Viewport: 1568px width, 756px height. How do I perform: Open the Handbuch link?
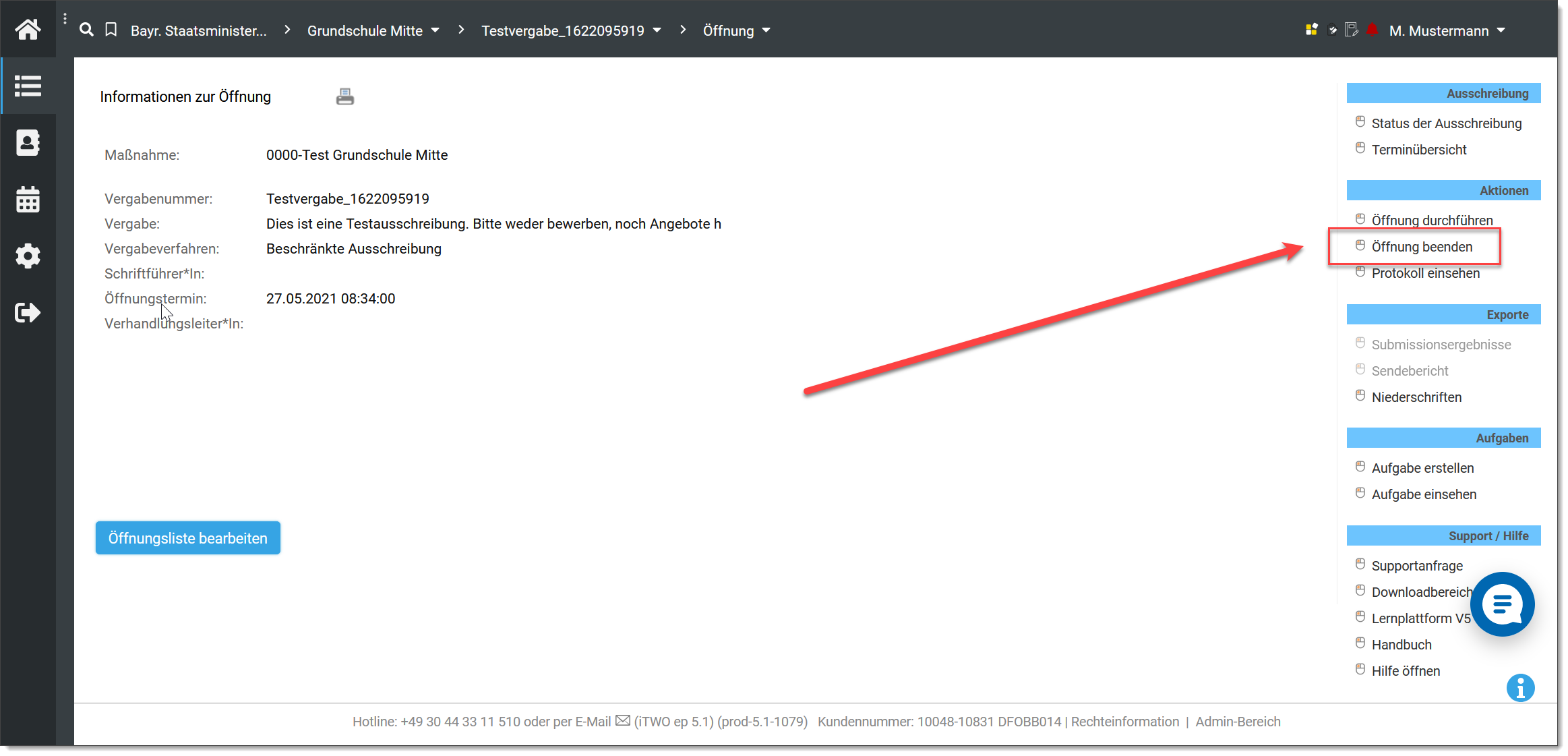point(1401,645)
